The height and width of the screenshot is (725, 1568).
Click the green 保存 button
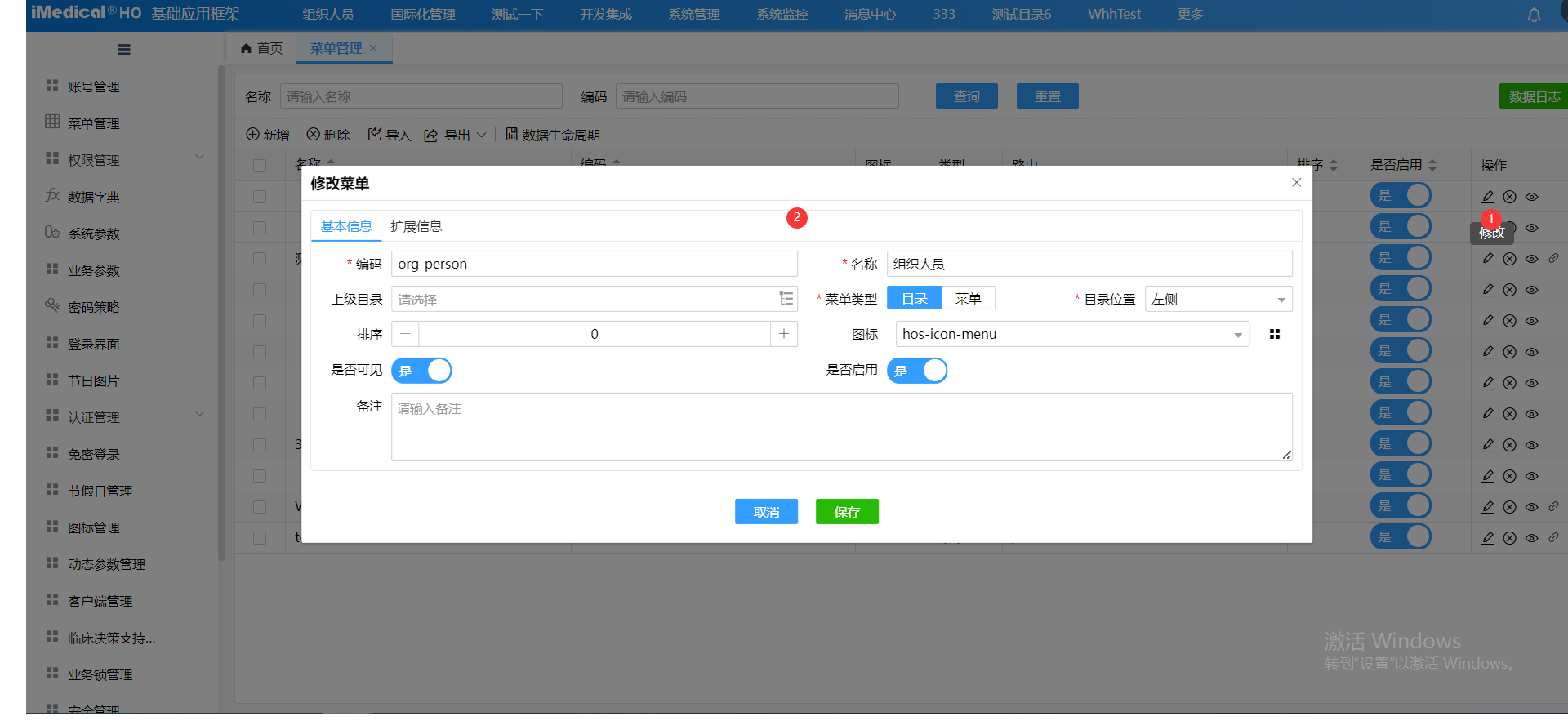(847, 512)
